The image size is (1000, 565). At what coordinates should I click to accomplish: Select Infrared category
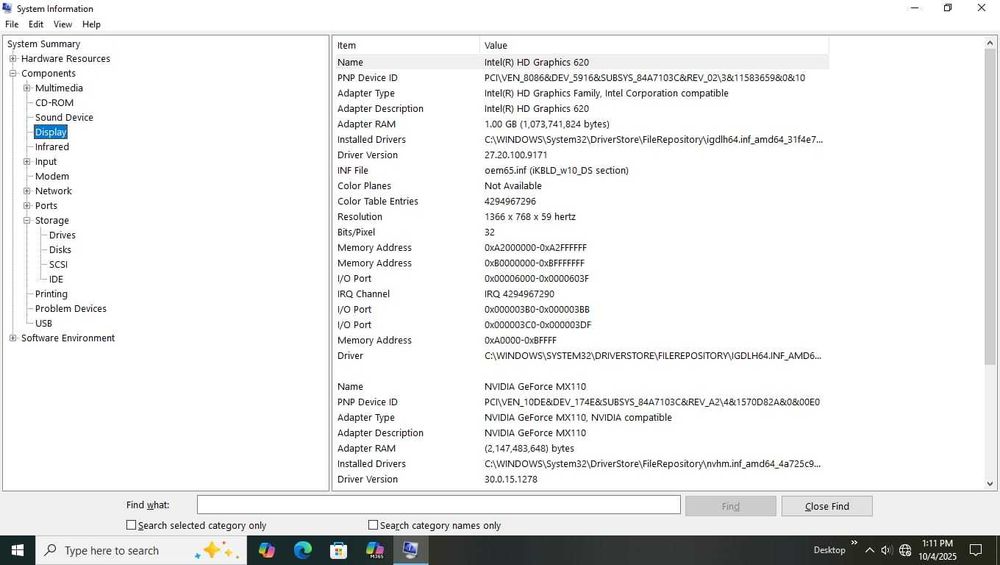pyautogui.click(x=52, y=147)
